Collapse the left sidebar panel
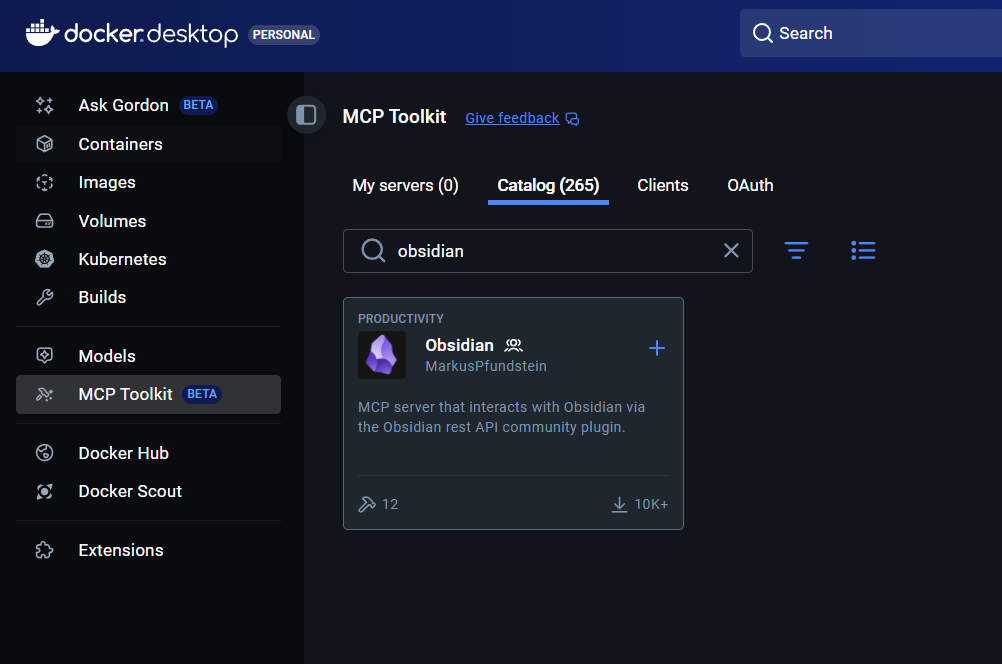This screenshot has height=664, width=1002. click(306, 115)
